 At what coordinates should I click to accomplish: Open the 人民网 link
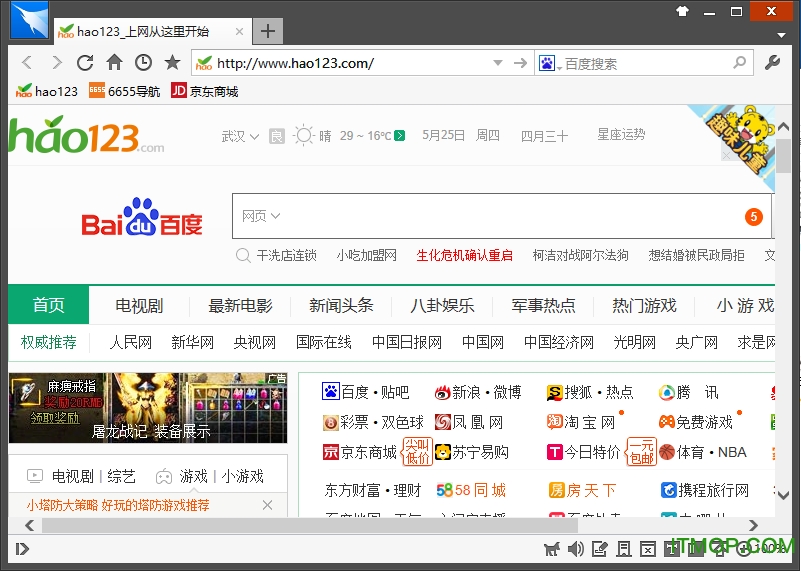(x=131, y=342)
